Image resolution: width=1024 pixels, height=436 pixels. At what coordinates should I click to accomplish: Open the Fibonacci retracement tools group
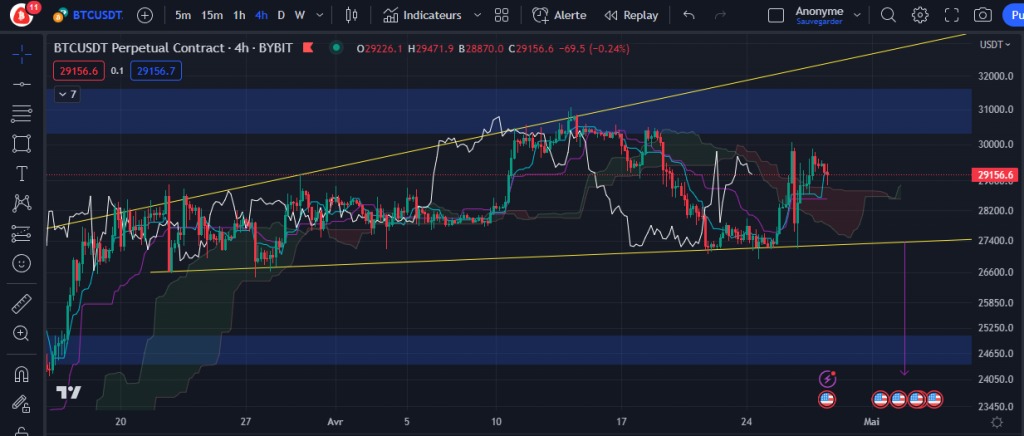click(22, 114)
